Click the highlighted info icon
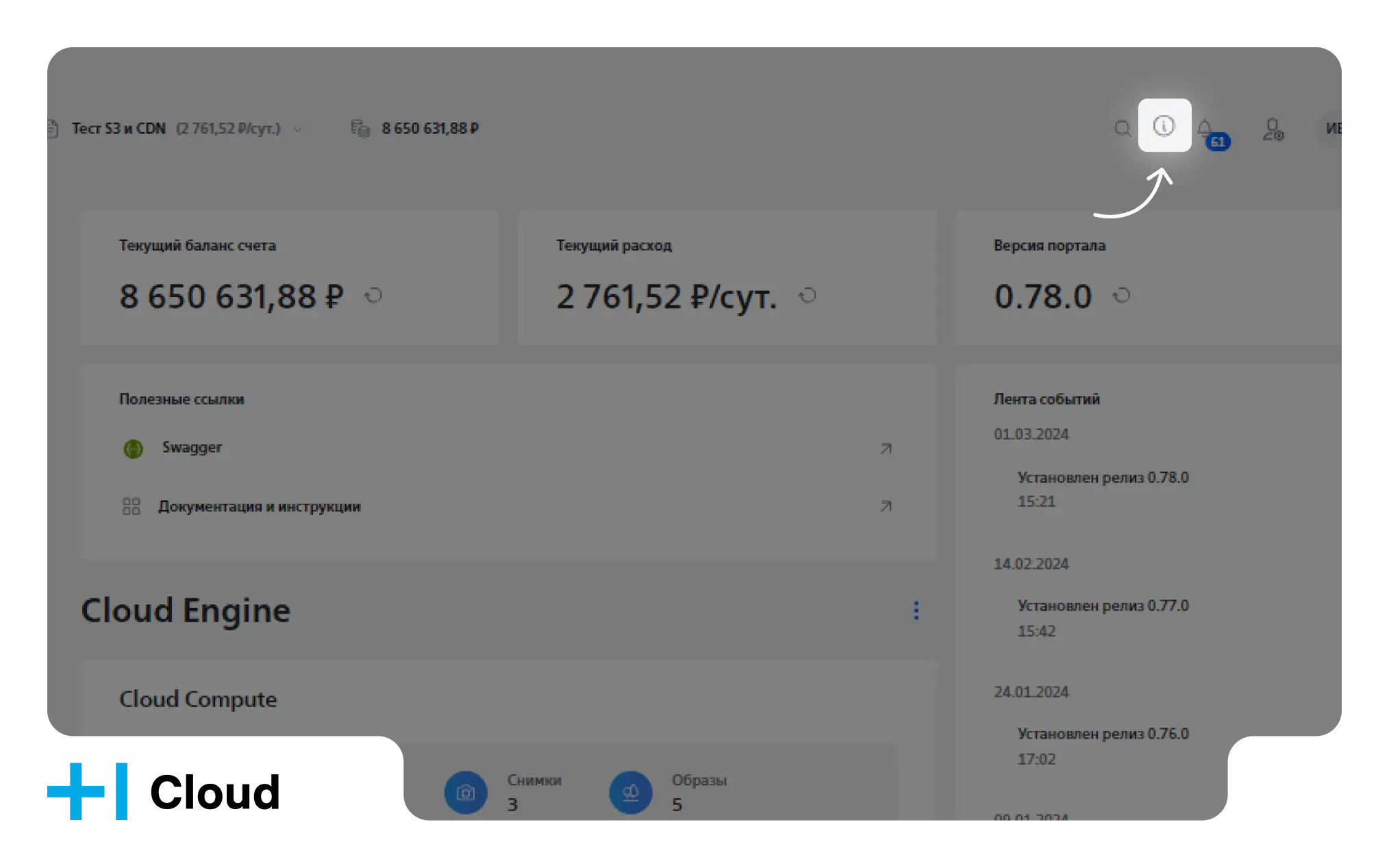This screenshot has width=1389, height=868. click(1164, 125)
